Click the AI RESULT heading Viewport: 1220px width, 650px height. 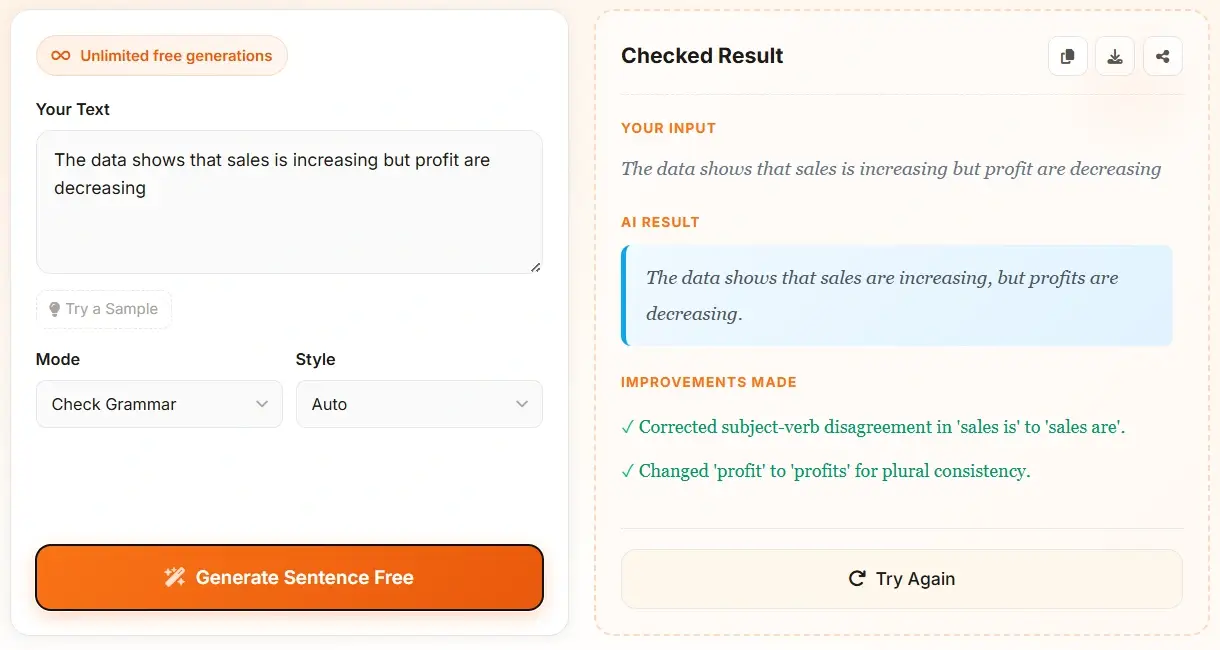(660, 222)
